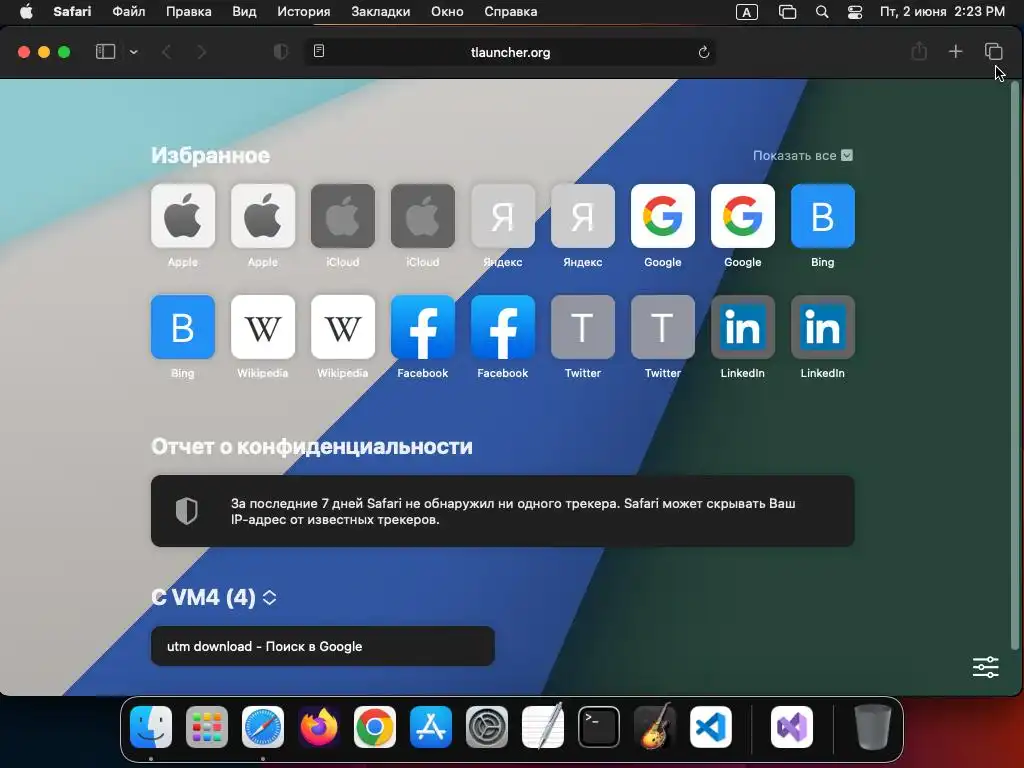Open Launchpad from the Dock
The width and height of the screenshot is (1024, 768).
pyautogui.click(x=207, y=727)
